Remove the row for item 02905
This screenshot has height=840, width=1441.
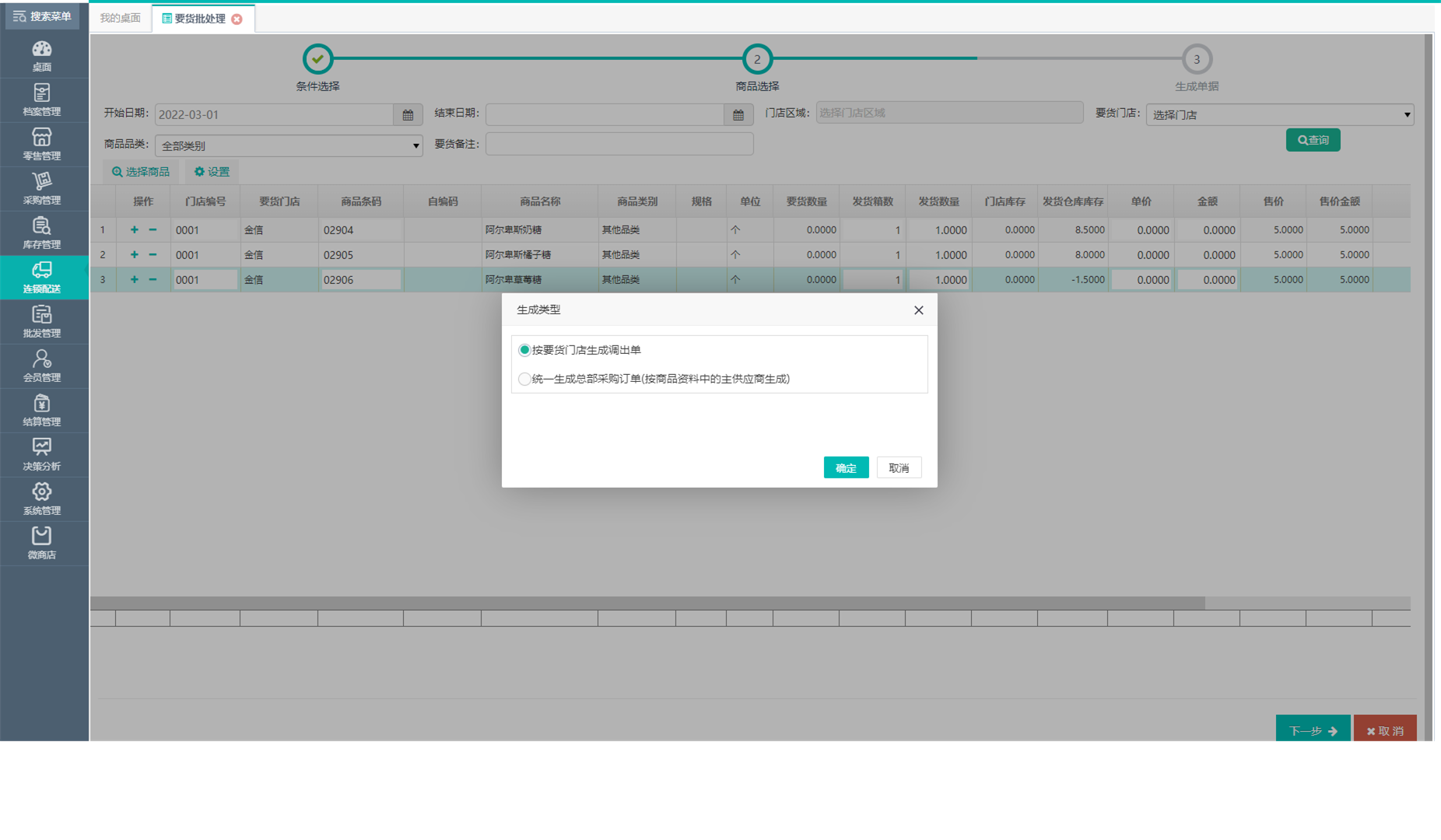tap(153, 254)
